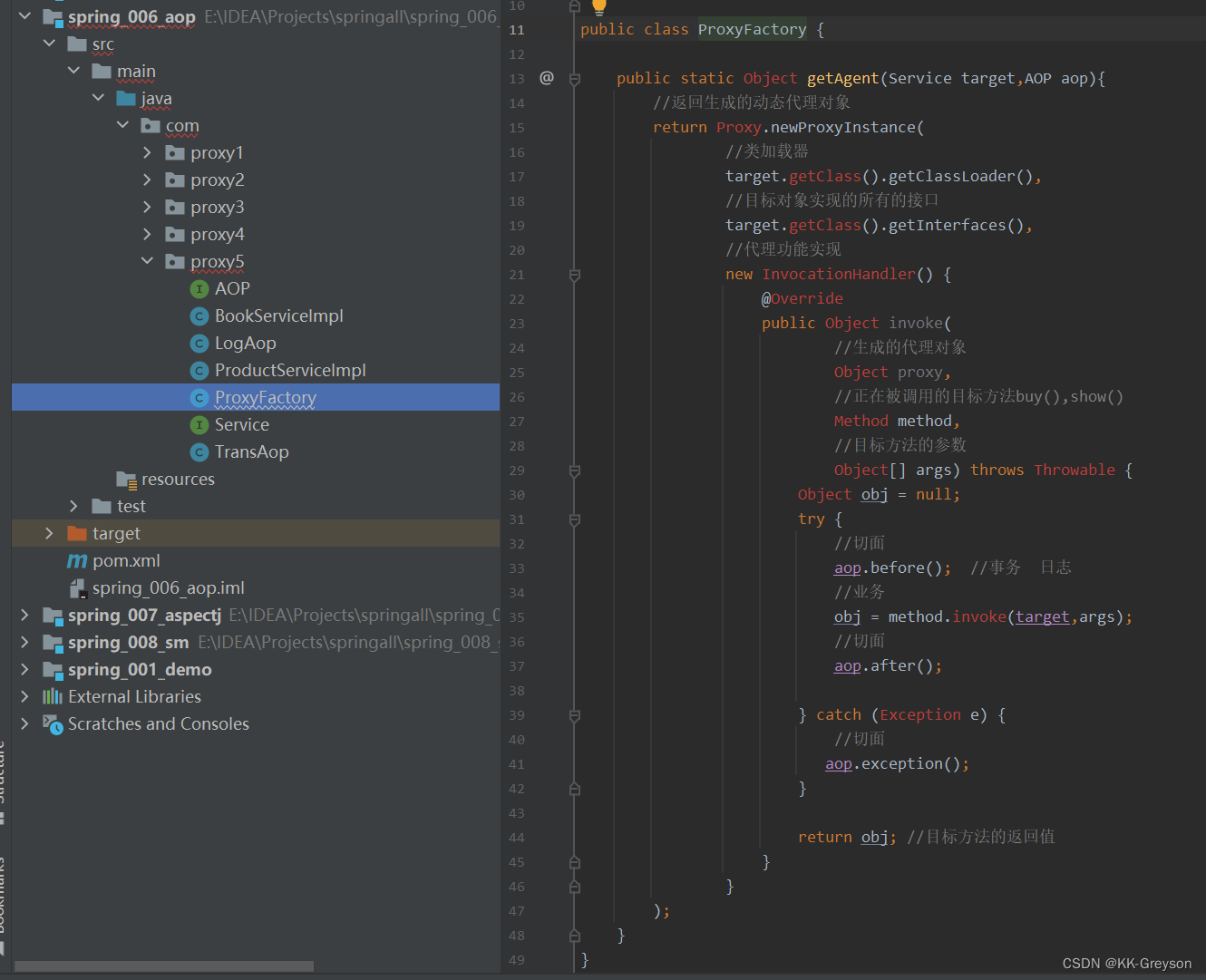1206x980 pixels.
Task: Fold the try block at line 31
Action: pyautogui.click(x=574, y=519)
